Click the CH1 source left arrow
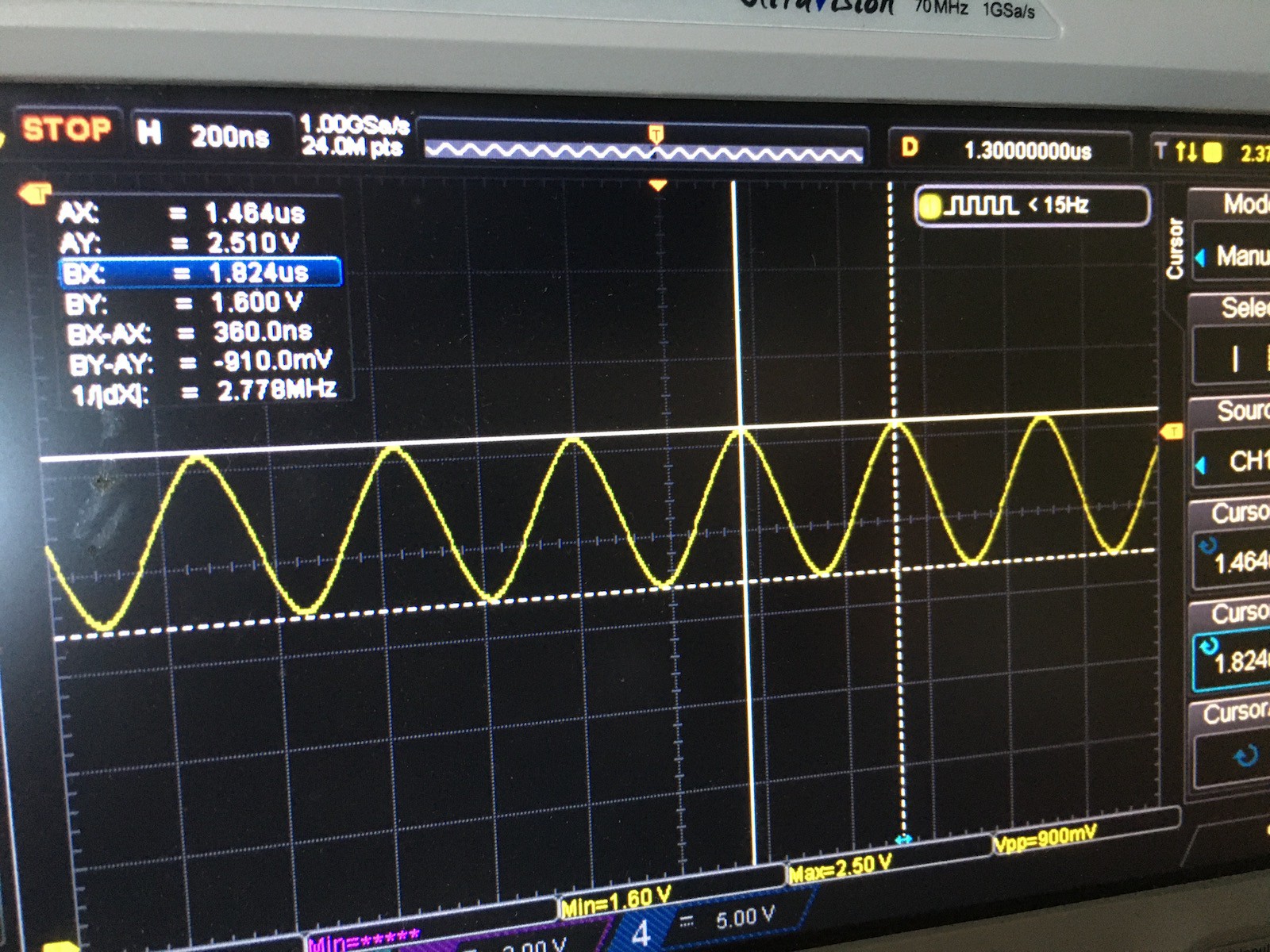1270x952 pixels. (x=1200, y=465)
